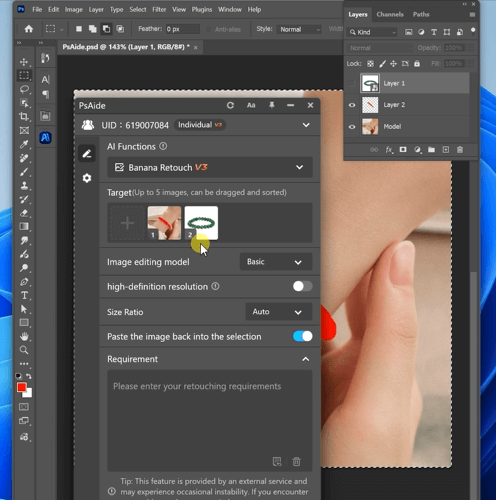Select the Eraser tool
This screenshot has height=500, width=496.
[24, 213]
